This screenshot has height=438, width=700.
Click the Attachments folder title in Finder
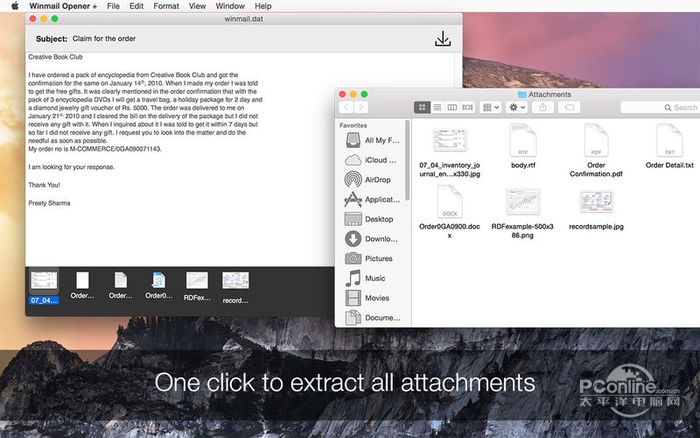pyautogui.click(x=545, y=94)
